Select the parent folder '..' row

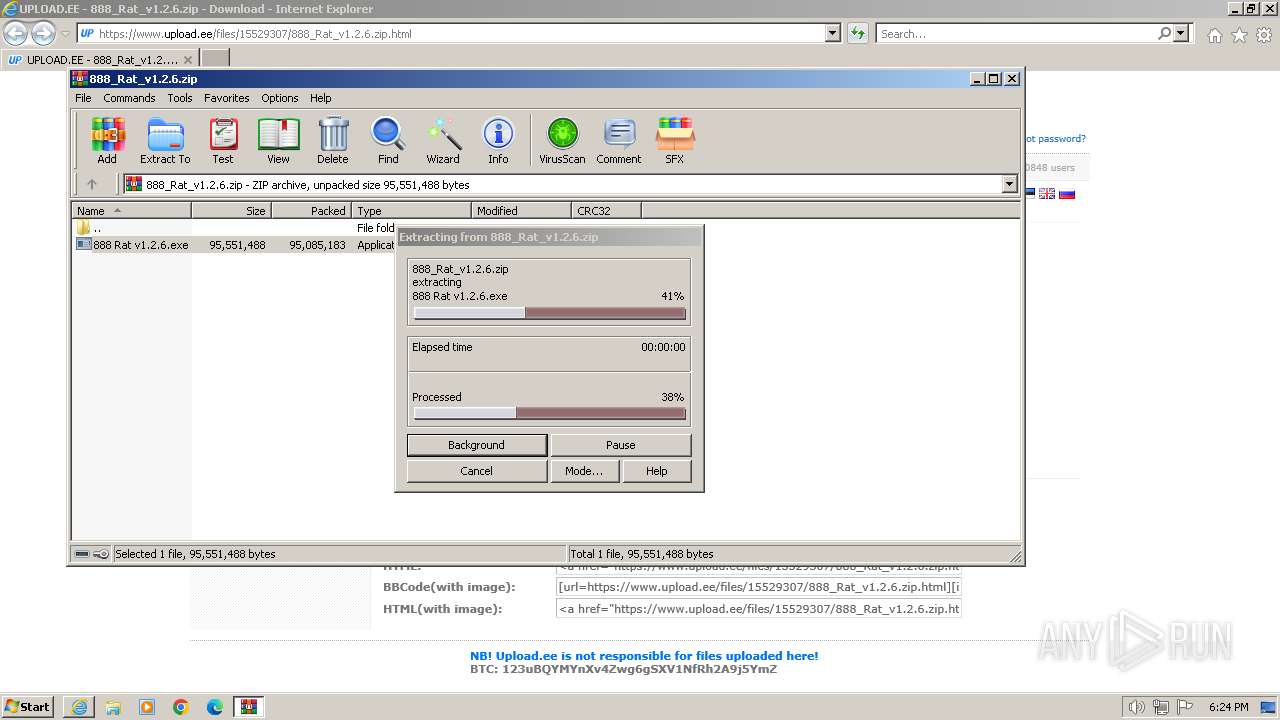pos(236,228)
